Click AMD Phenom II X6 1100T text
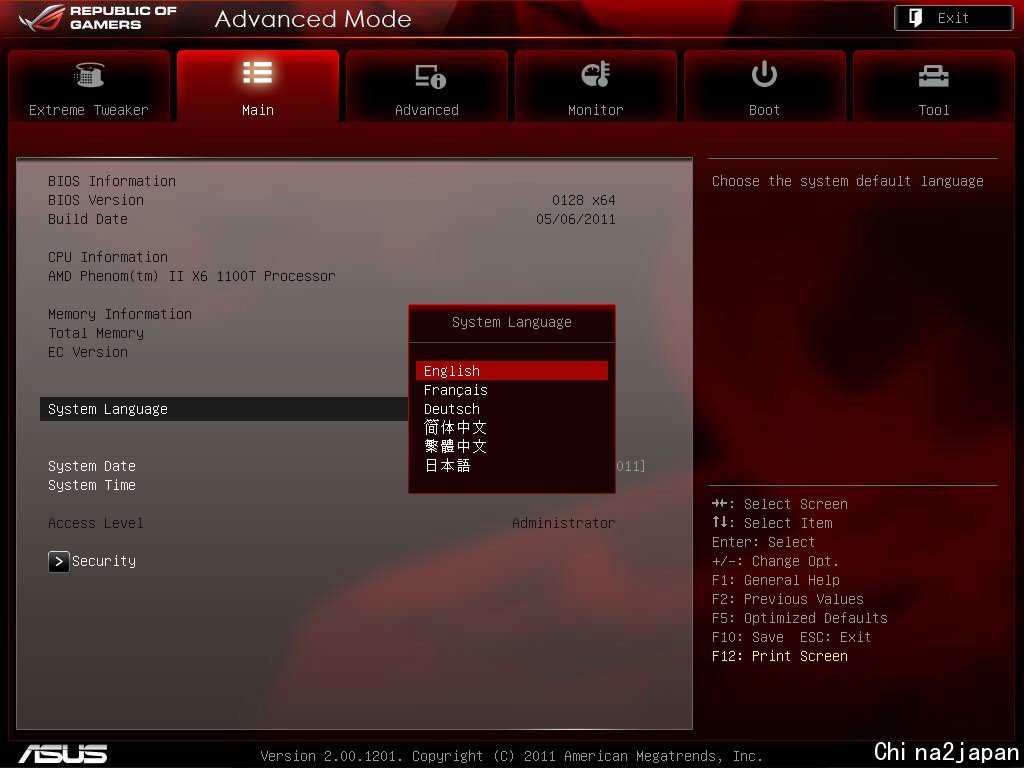The width and height of the screenshot is (1024, 768). (x=191, y=276)
